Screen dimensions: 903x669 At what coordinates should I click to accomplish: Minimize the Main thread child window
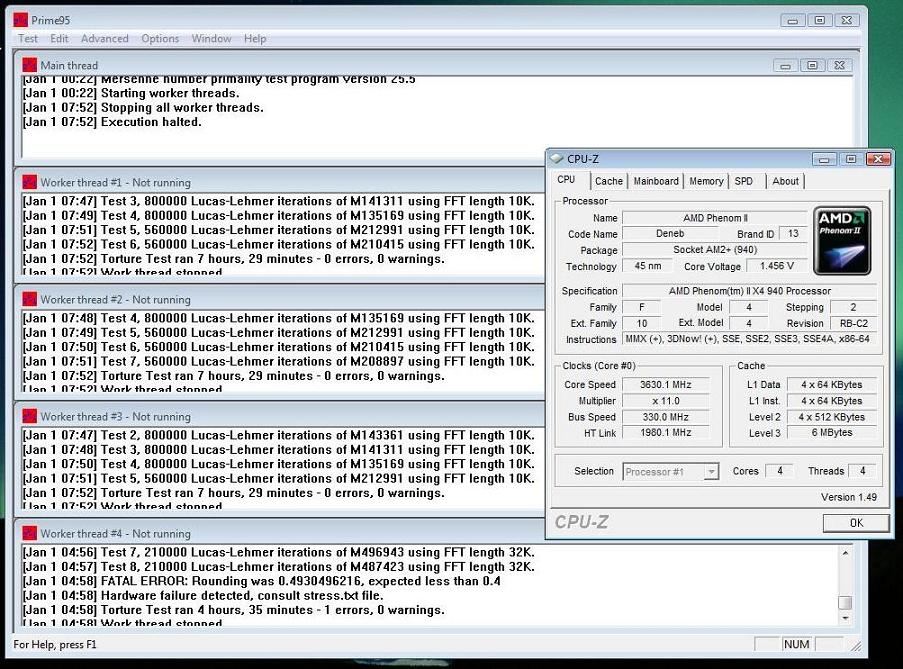tap(785, 66)
